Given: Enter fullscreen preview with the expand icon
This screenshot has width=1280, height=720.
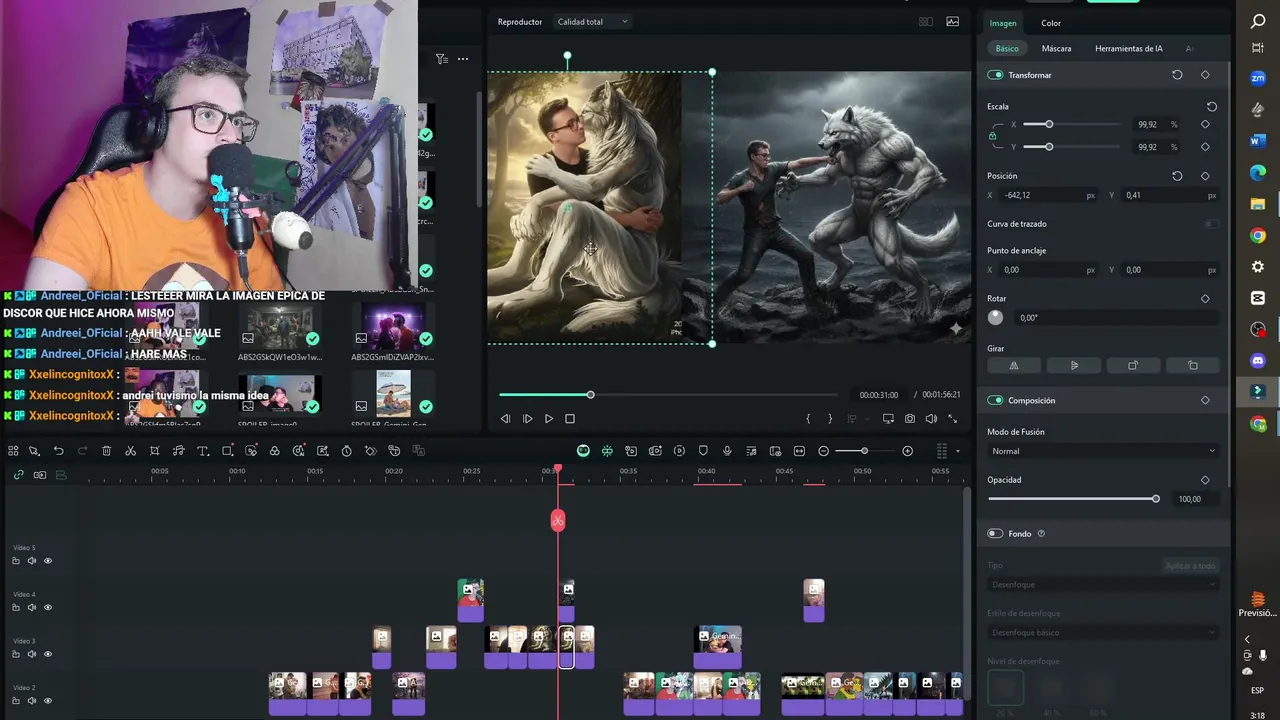Looking at the screenshot, I should [x=952, y=419].
